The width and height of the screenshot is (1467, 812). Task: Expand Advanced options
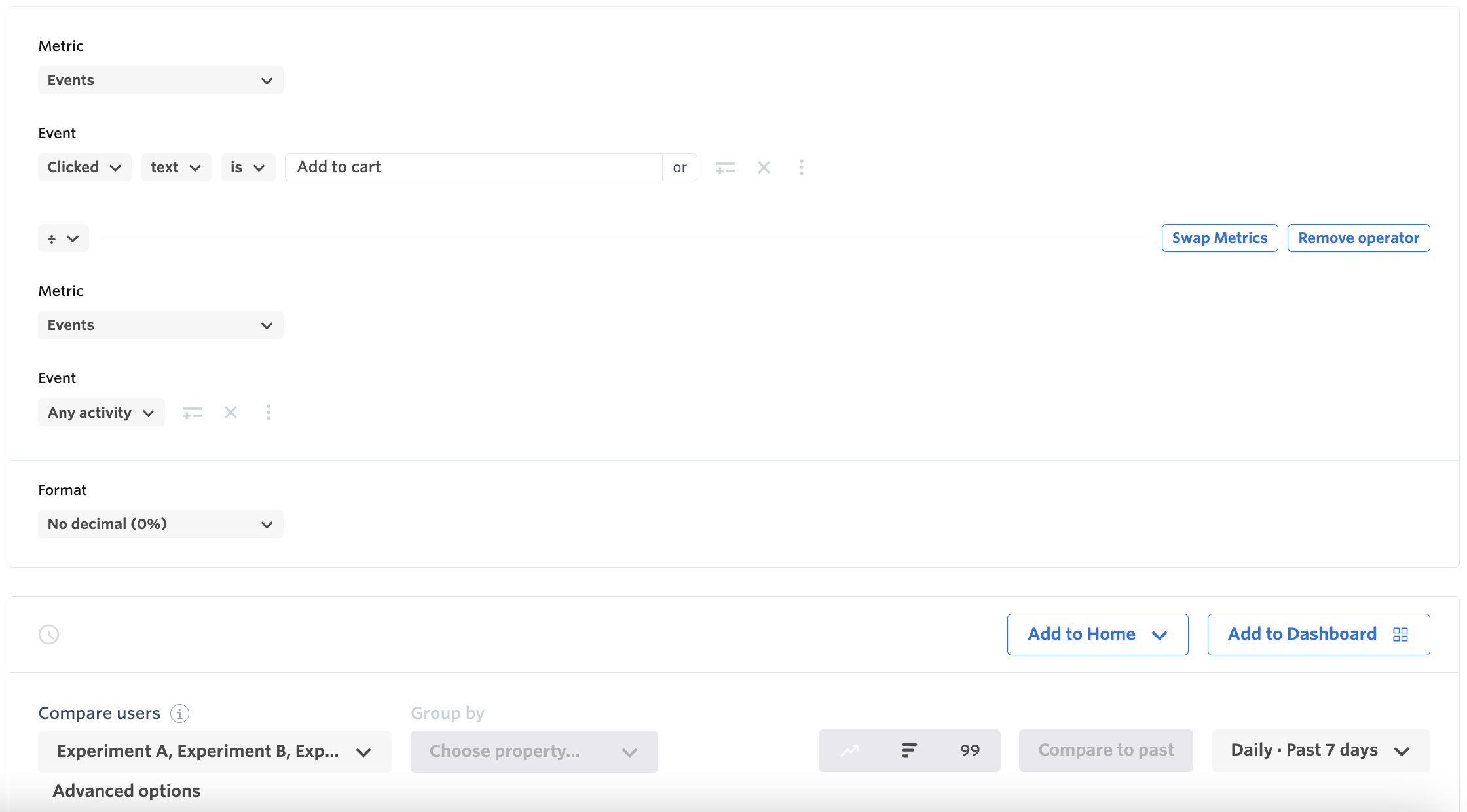pyautogui.click(x=126, y=791)
